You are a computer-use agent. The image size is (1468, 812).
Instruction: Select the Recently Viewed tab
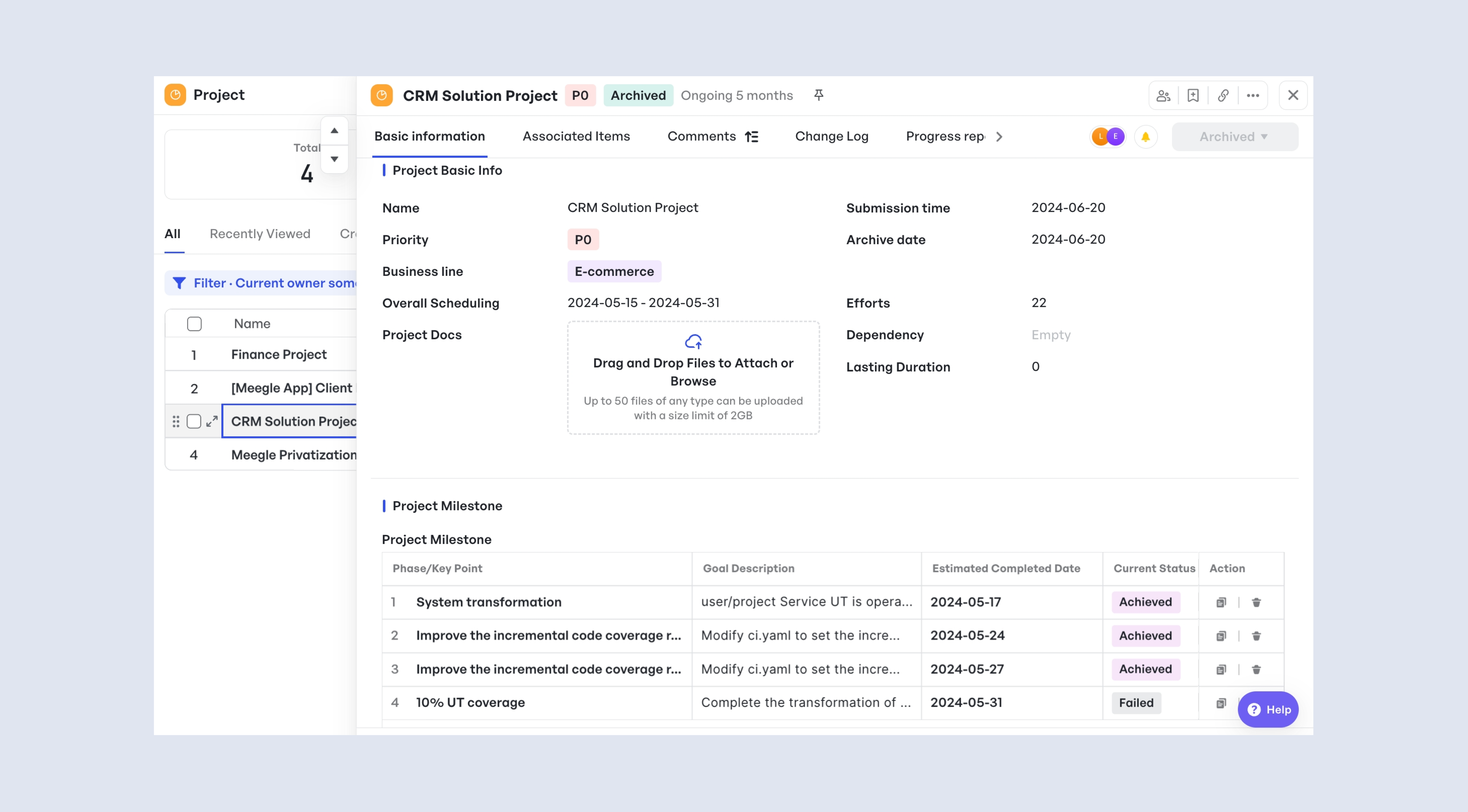pos(260,234)
